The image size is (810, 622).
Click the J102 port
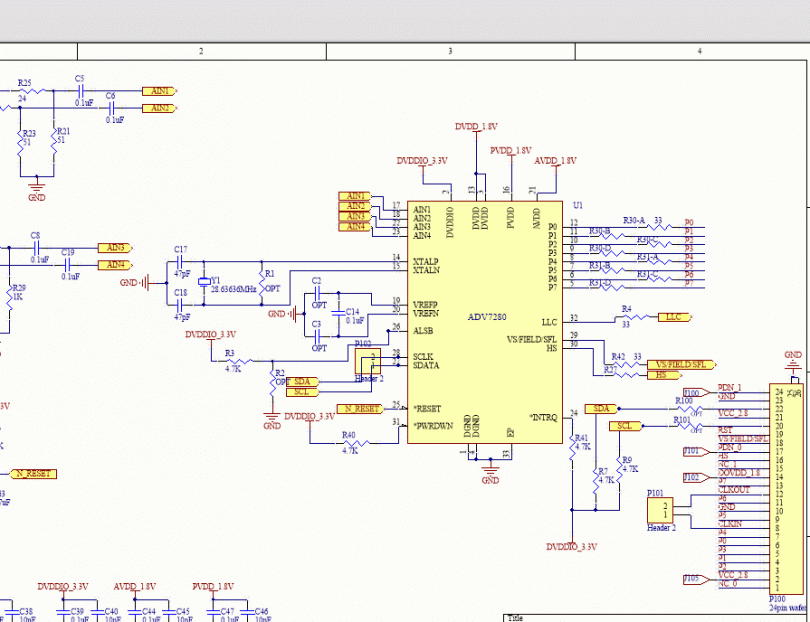pyautogui.click(x=696, y=477)
